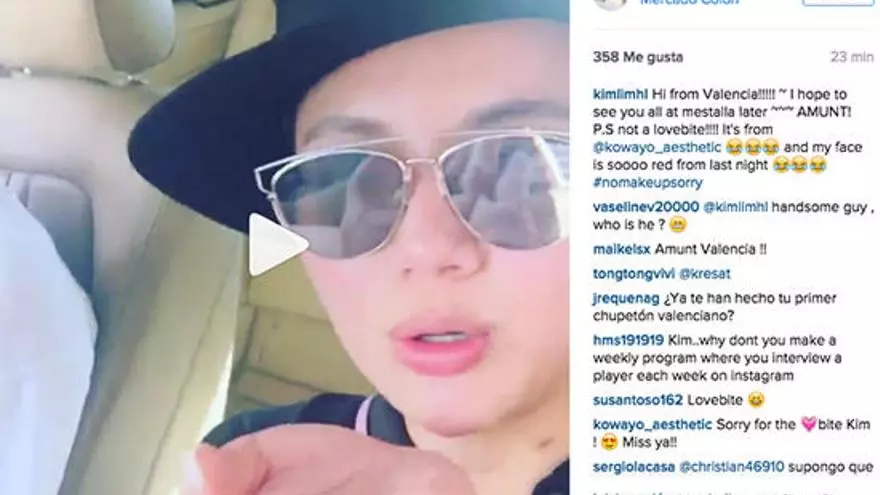880x495 pixels.
Task: Open kimlimhl's profile from the caption
Action: click(620, 94)
